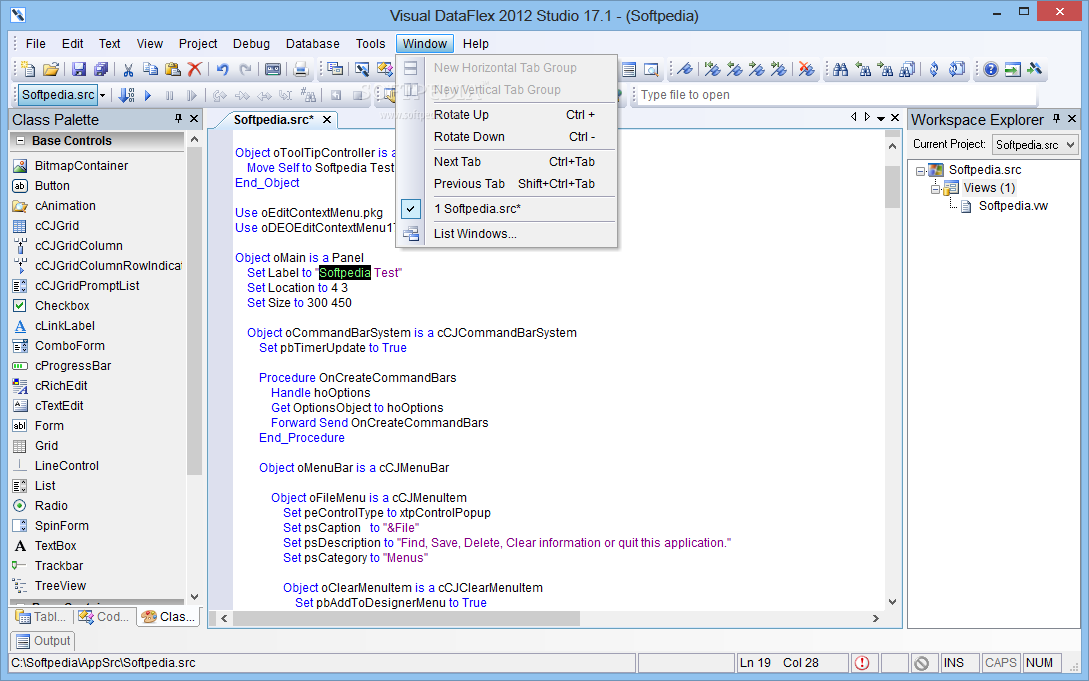Open the Debug menu
The height and width of the screenshot is (681, 1089).
pyautogui.click(x=251, y=44)
